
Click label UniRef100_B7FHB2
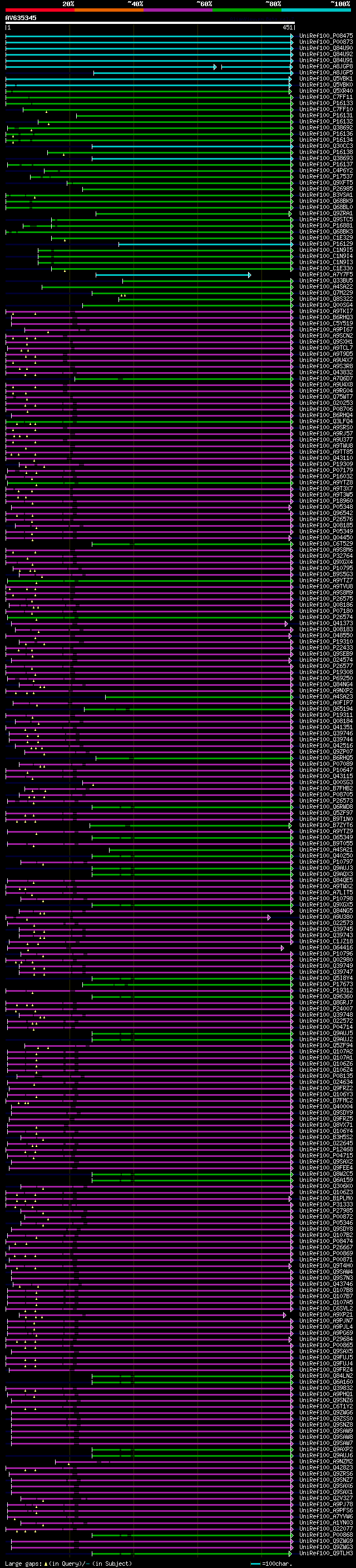coord(326,788)
